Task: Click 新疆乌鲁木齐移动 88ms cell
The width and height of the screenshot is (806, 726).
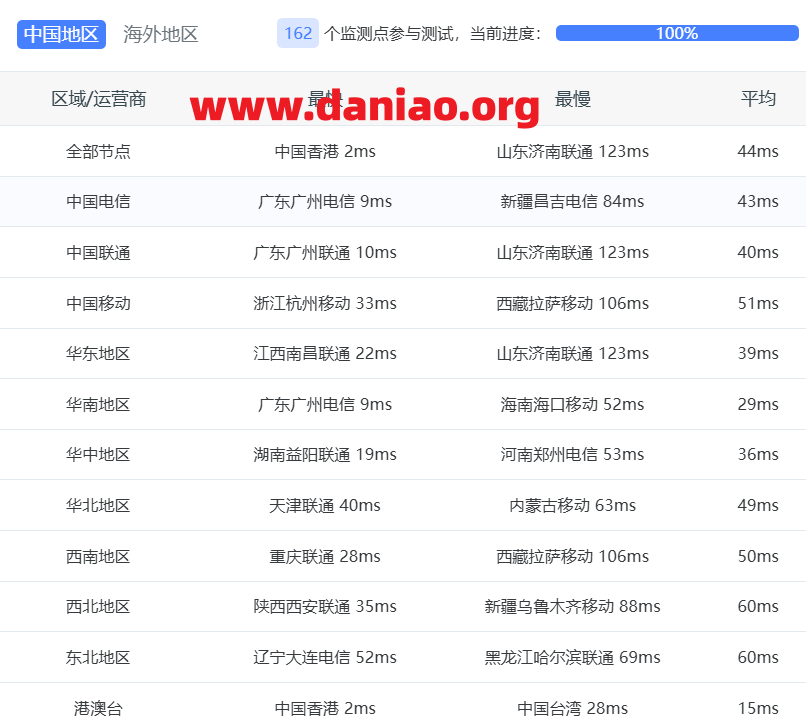Action: (573, 607)
